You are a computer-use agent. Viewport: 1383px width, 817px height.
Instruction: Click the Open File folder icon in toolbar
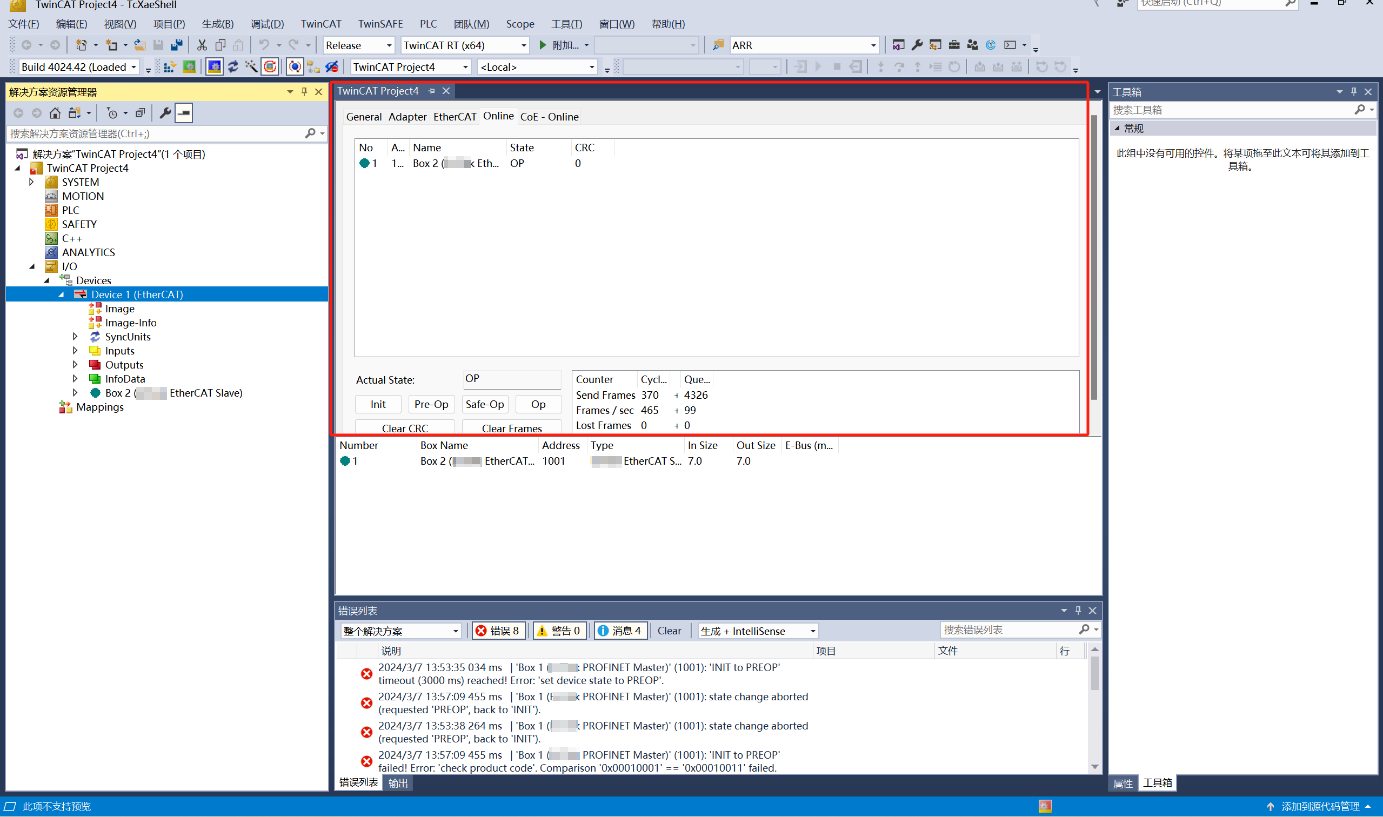point(140,45)
